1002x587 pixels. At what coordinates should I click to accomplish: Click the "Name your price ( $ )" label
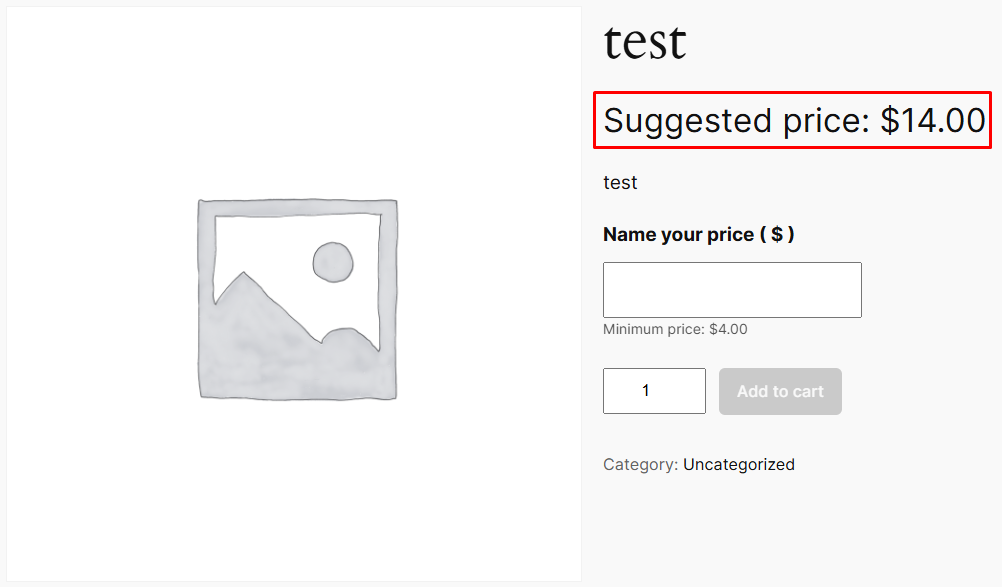[x=698, y=234]
